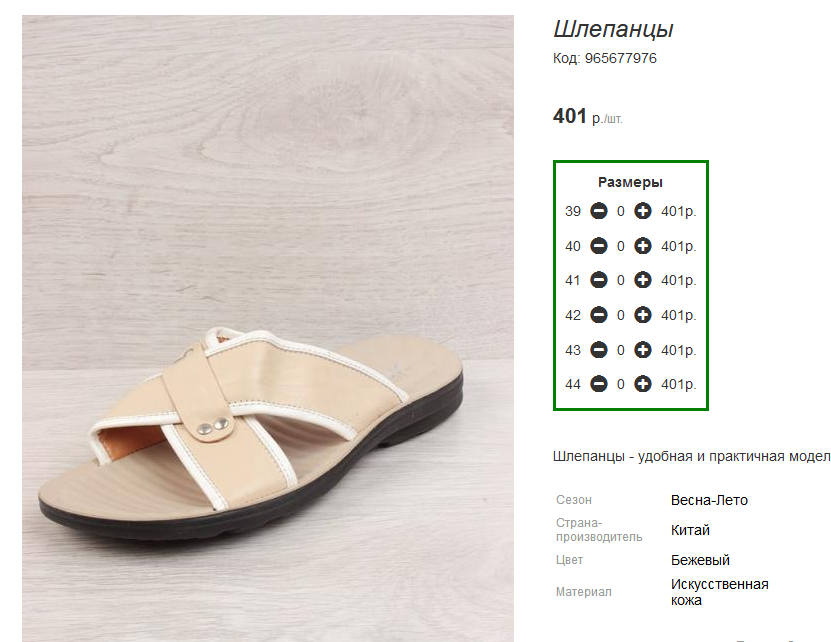Click minus icon for size 41
The width and height of the screenshot is (831, 642).
point(599,280)
